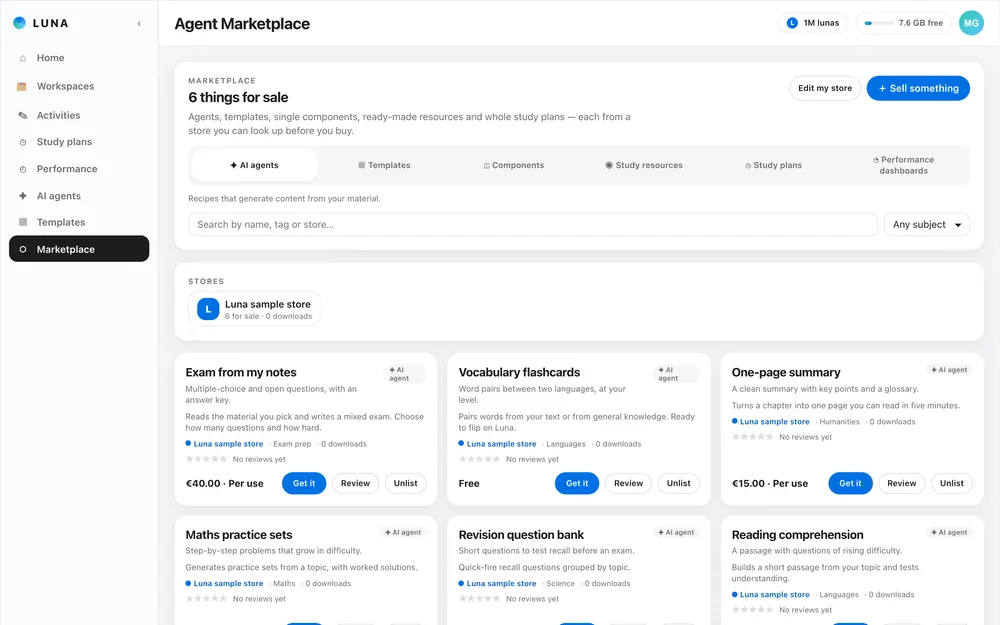
Task: Click Review for Exam from my notes
Action: coord(355,483)
